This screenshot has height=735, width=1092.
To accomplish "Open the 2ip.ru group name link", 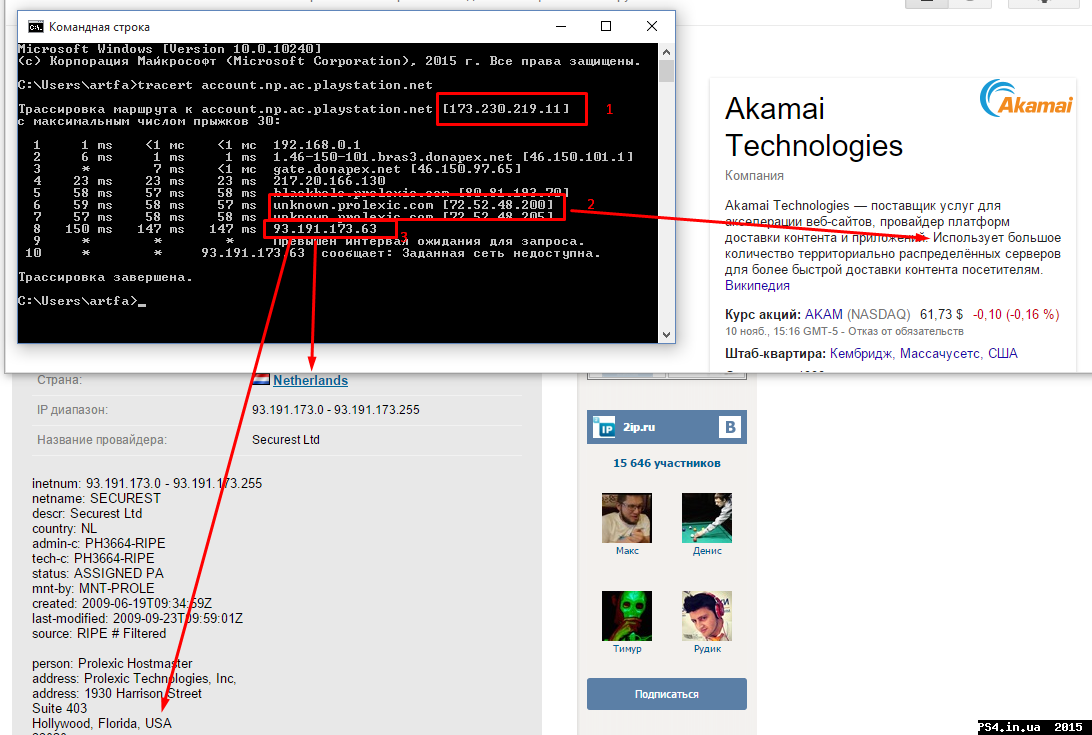I will (x=639, y=427).
